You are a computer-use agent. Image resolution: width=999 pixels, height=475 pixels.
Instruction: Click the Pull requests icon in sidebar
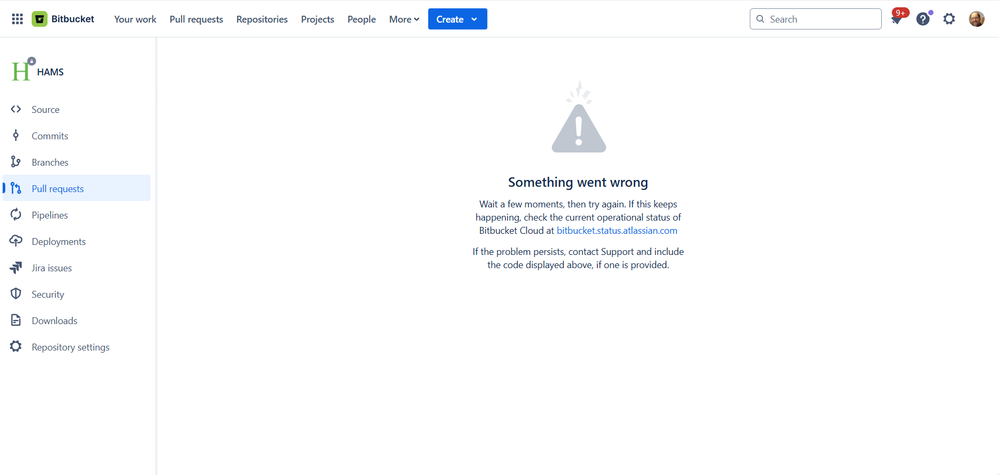[16, 188]
